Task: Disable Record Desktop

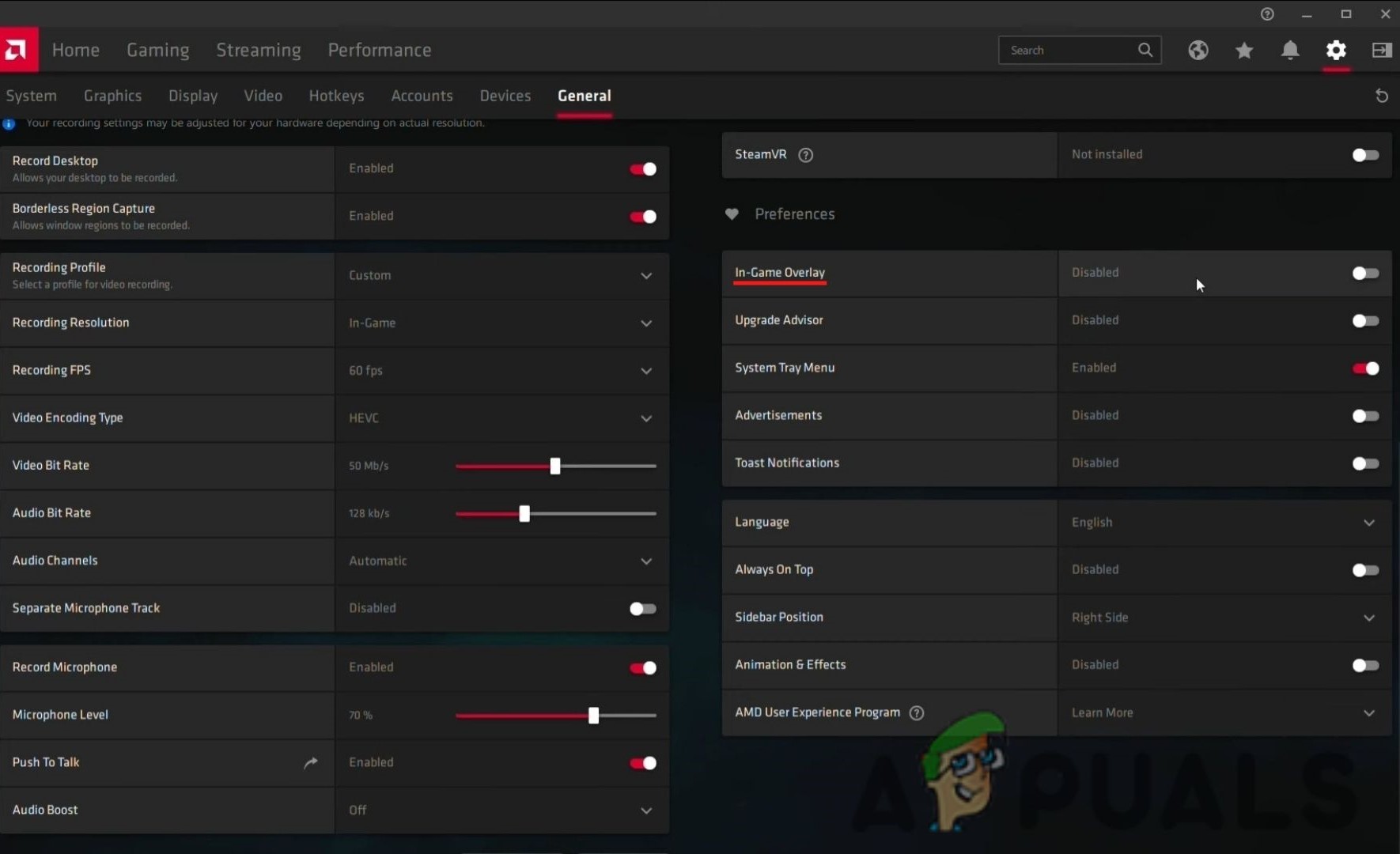Action: point(642,168)
